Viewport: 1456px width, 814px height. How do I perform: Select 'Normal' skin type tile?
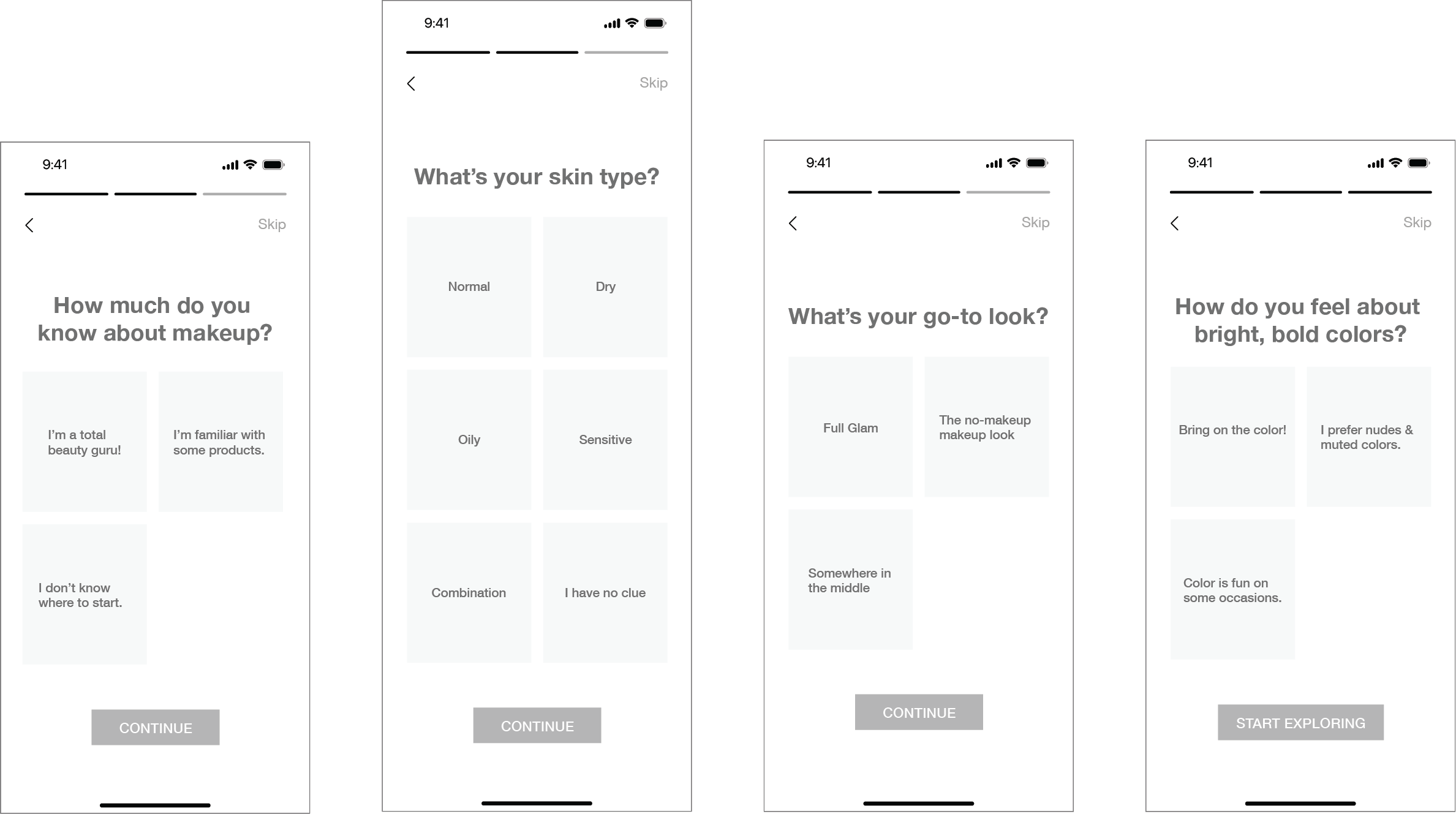click(468, 287)
